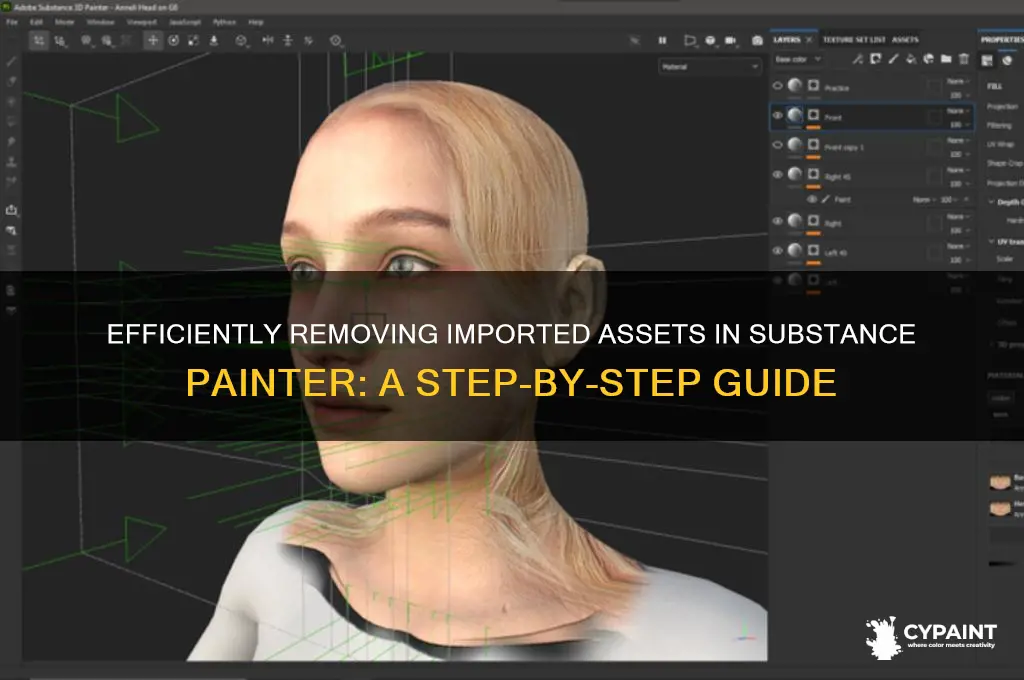Screen dimensions: 1024x680
Task: Click the circular rotate icon in top toolbar
Action: click(x=174, y=40)
